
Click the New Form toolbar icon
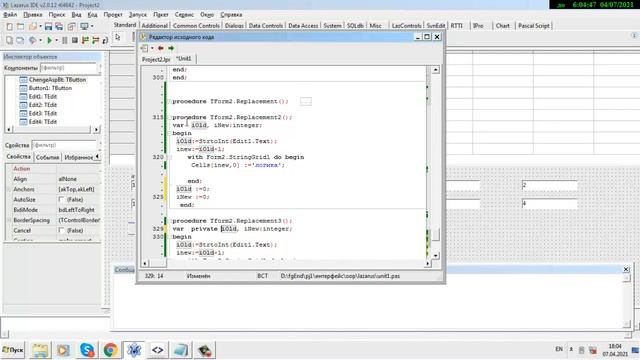tap(20, 27)
